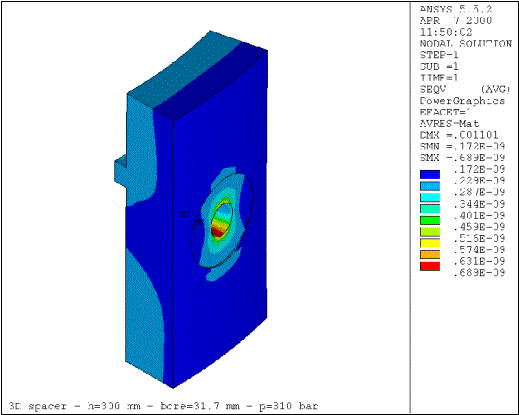The width and height of the screenshot is (519, 415).
Task: Click the teal legend swatch near .344E-09
Action: click(430, 209)
